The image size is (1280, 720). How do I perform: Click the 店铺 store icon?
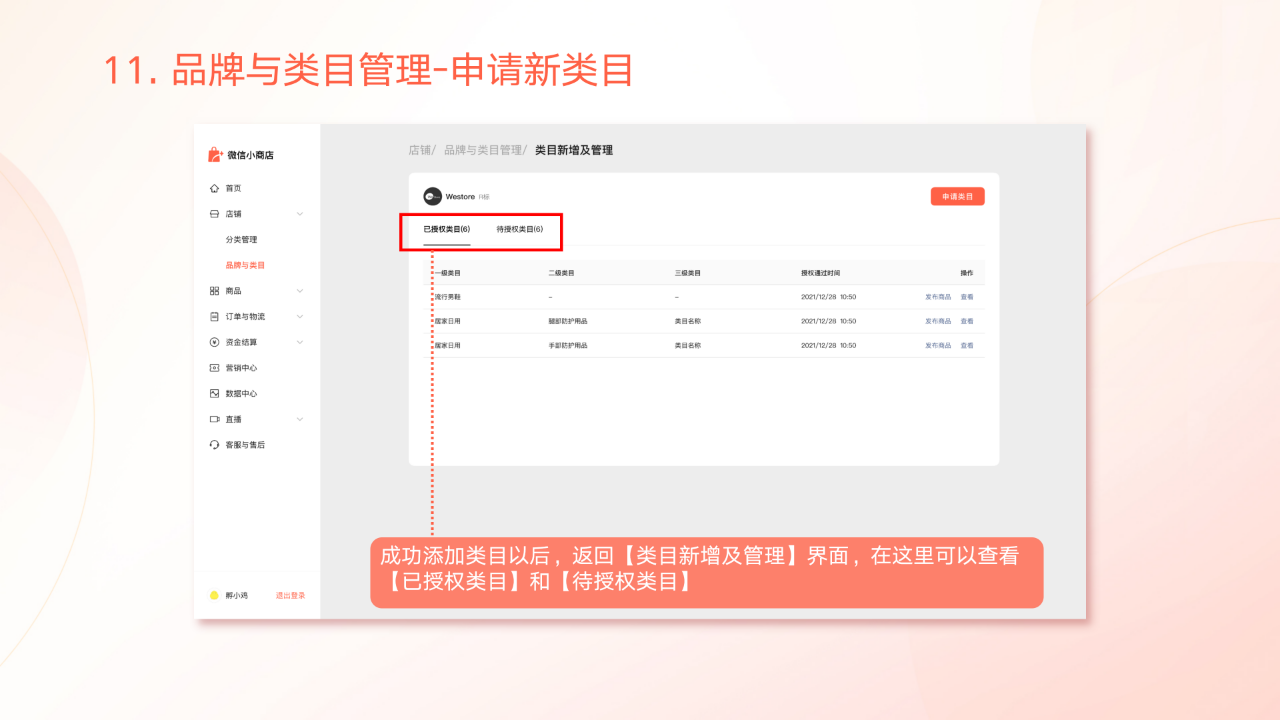[x=214, y=214]
